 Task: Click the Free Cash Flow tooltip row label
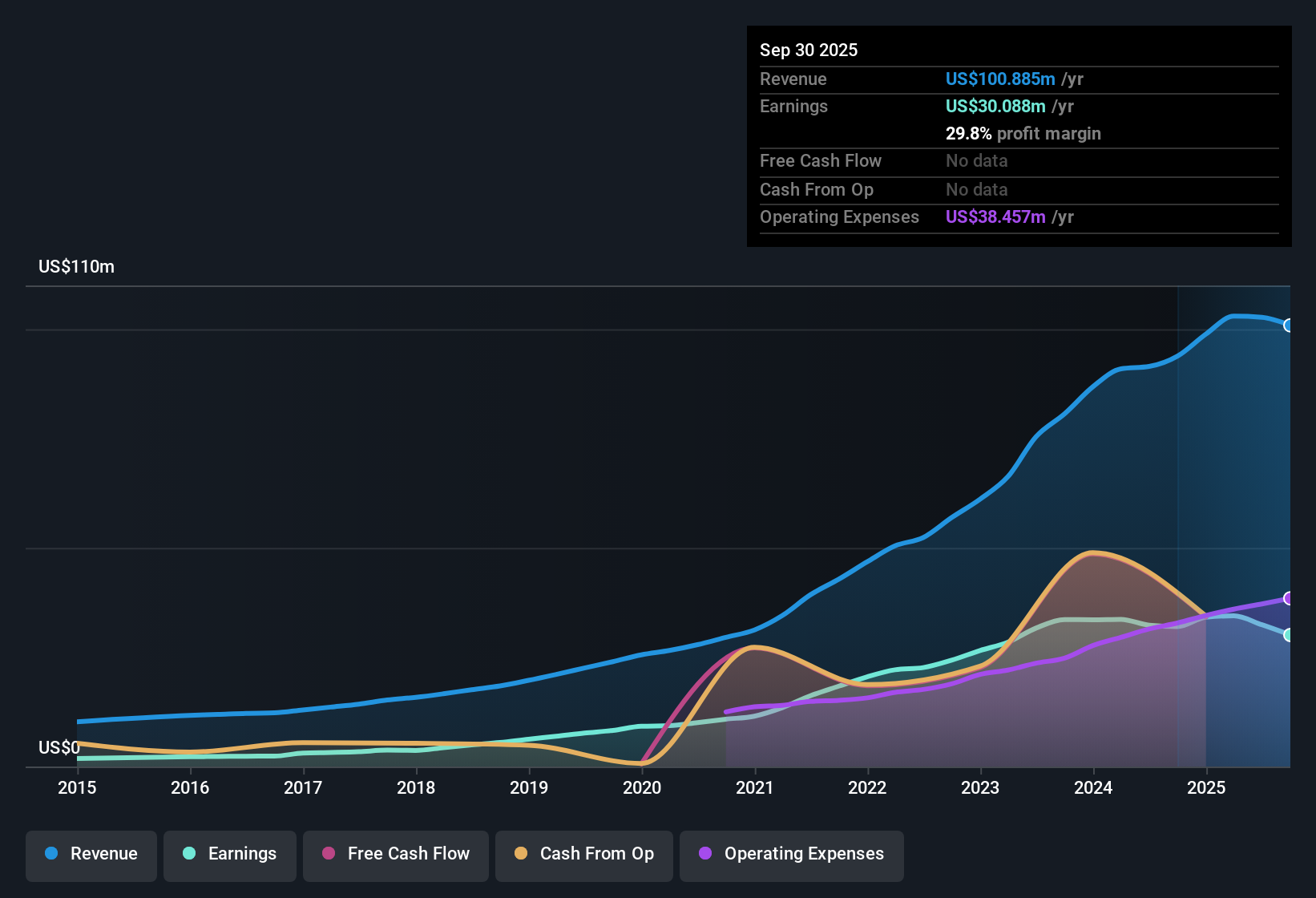[x=821, y=160]
